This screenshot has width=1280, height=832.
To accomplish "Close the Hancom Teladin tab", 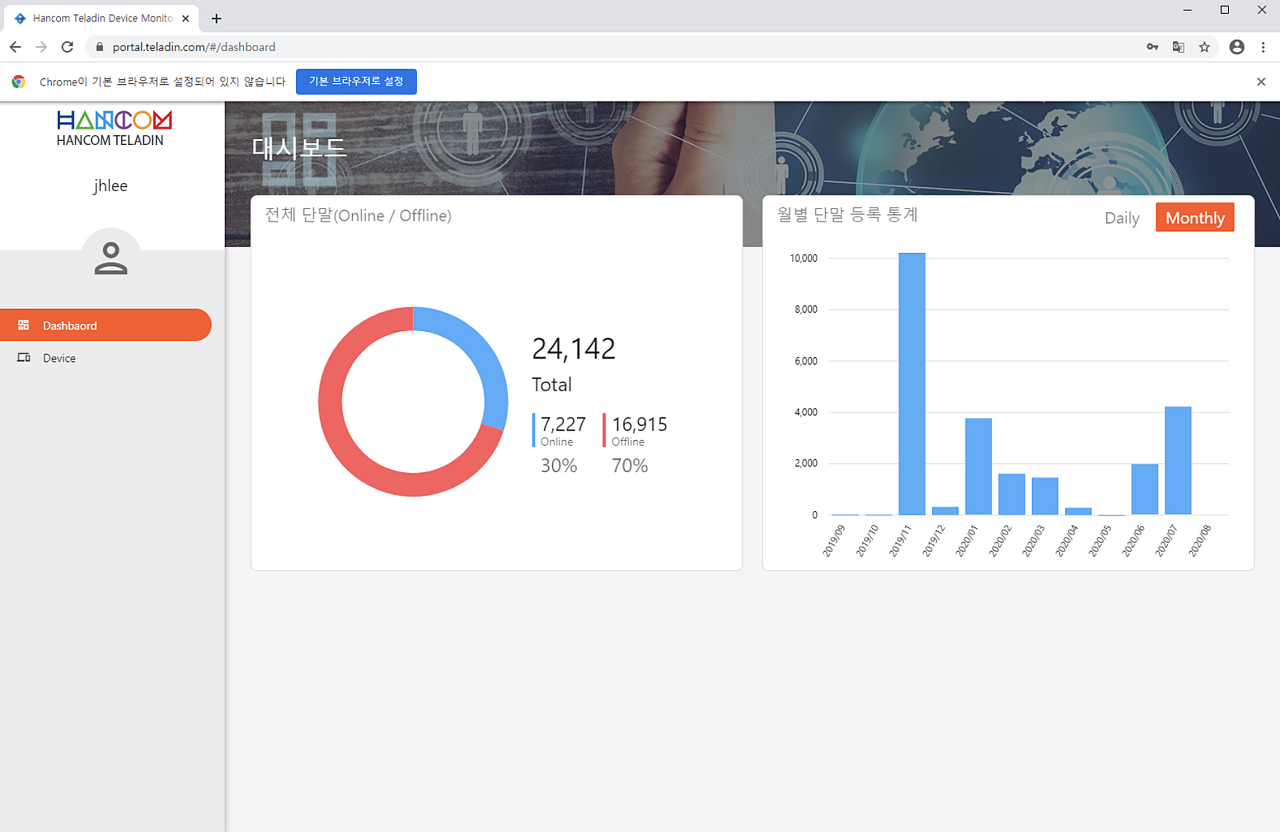I will (185, 18).
